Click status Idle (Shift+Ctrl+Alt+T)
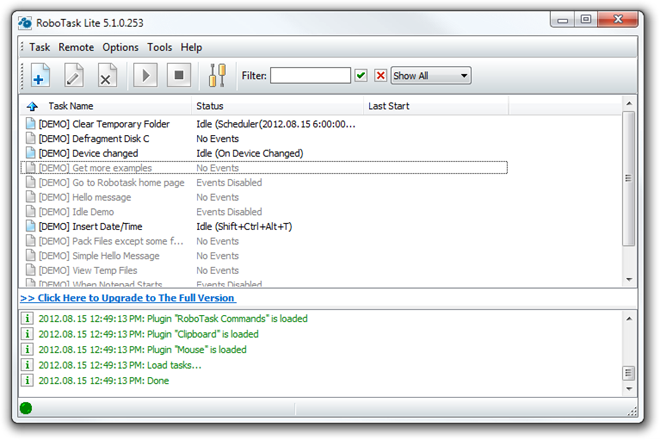 [x=244, y=227]
